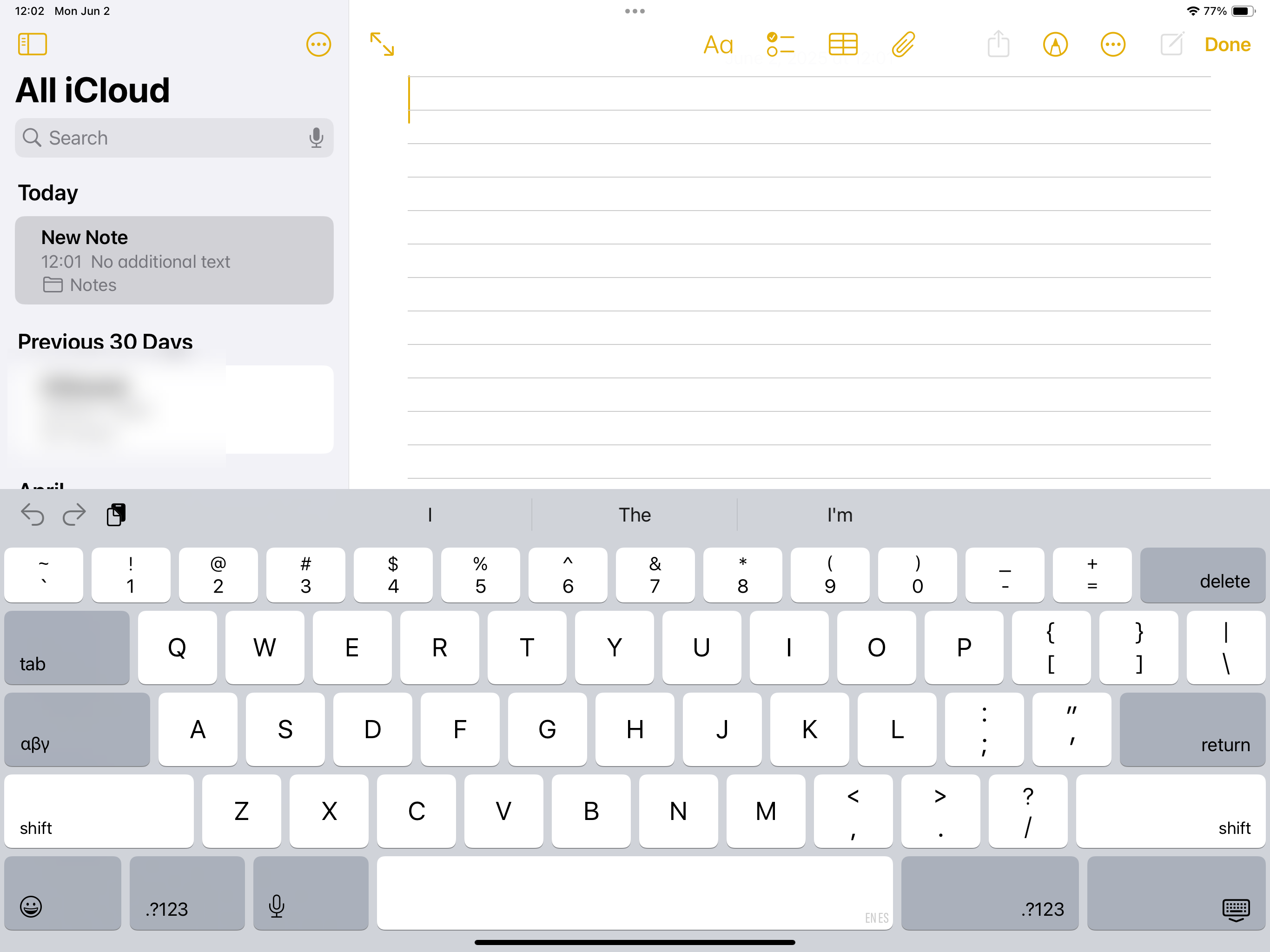Open the Markup pen tool
Image resolution: width=1270 pixels, height=952 pixels.
[x=1055, y=45]
